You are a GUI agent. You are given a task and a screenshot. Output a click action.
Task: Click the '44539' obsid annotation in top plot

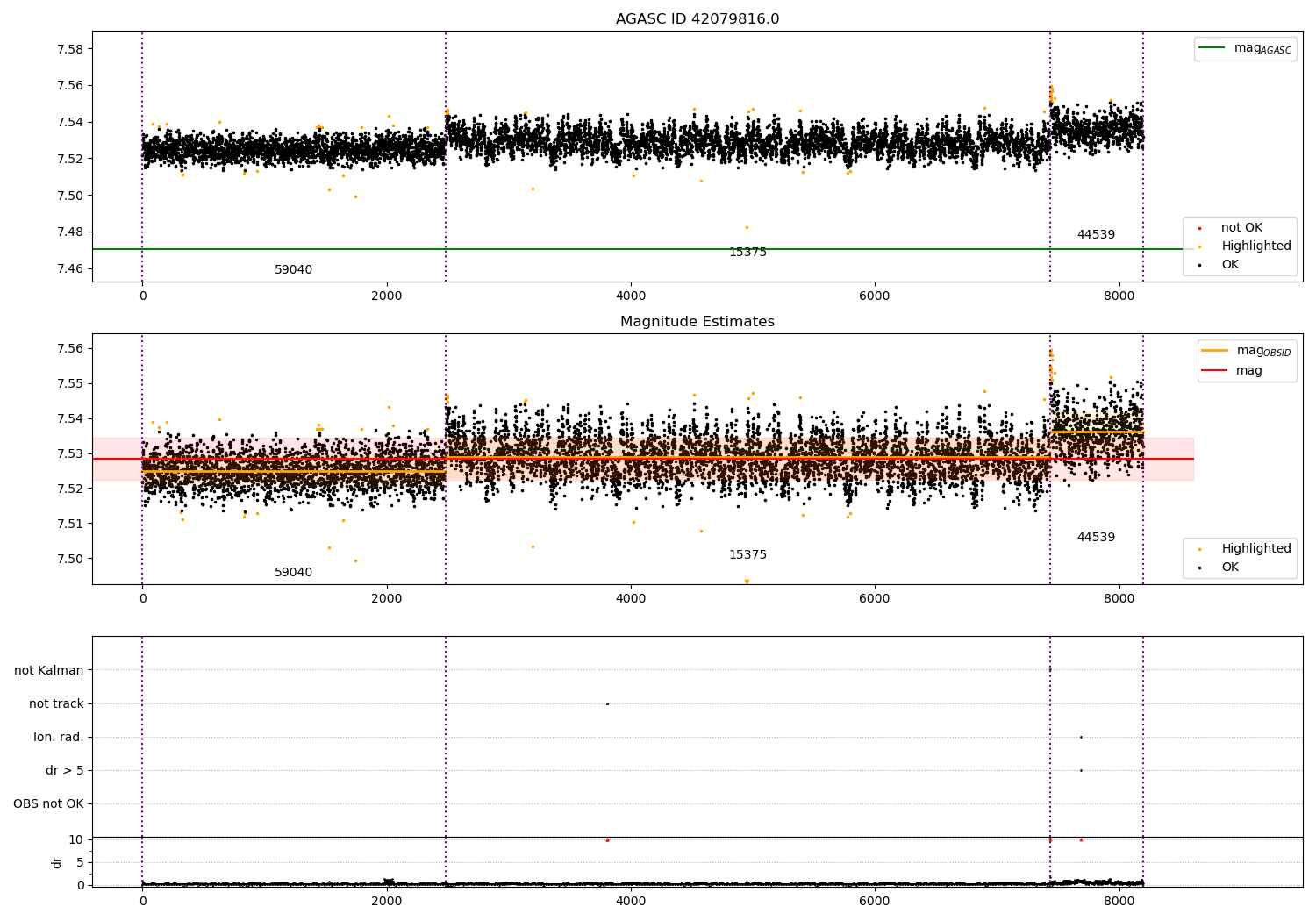tap(1096, 235)
